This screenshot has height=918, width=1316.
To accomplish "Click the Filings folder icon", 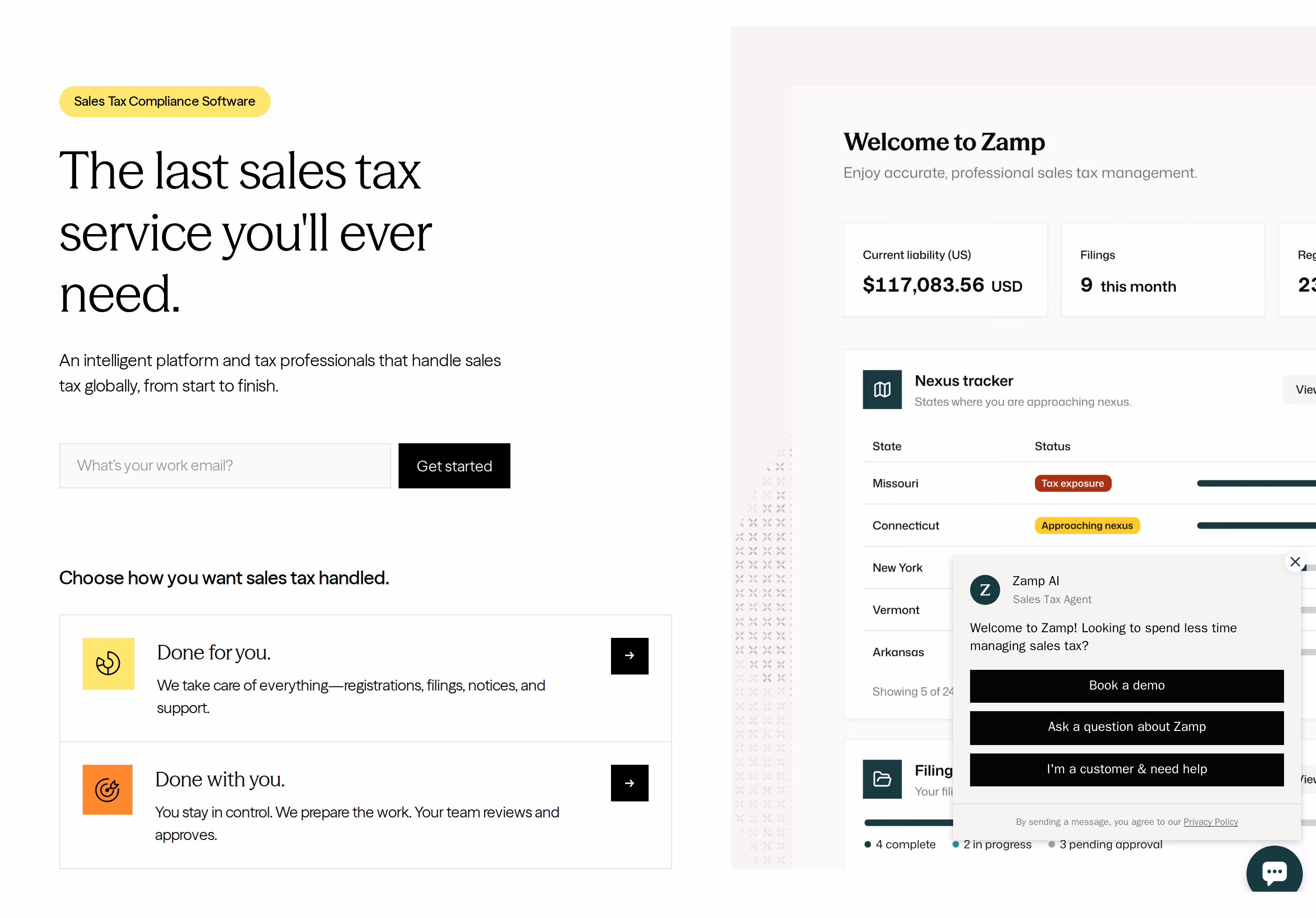I will (882, 779).
